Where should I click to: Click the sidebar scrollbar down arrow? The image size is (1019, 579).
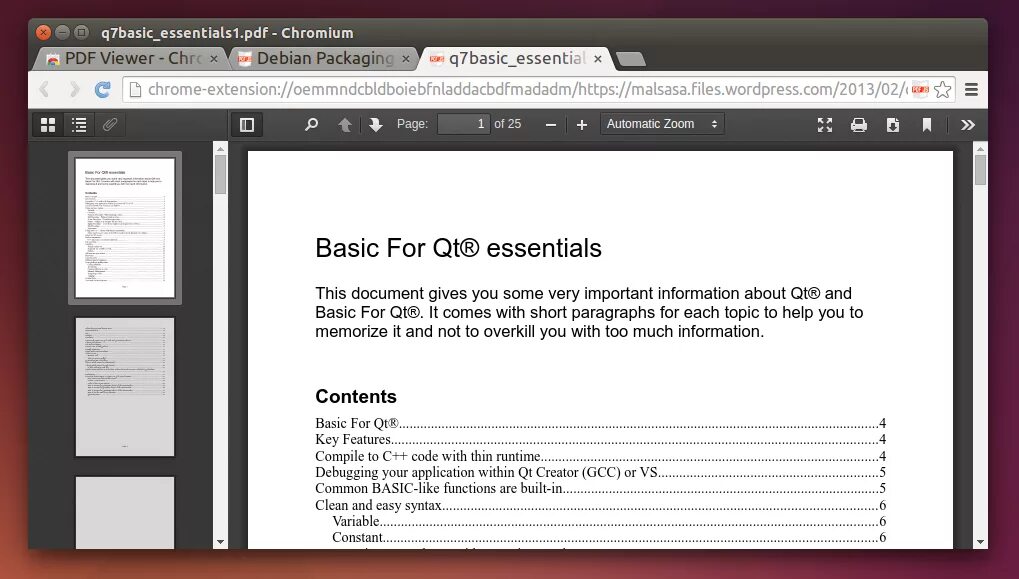(x=220, y=542)
